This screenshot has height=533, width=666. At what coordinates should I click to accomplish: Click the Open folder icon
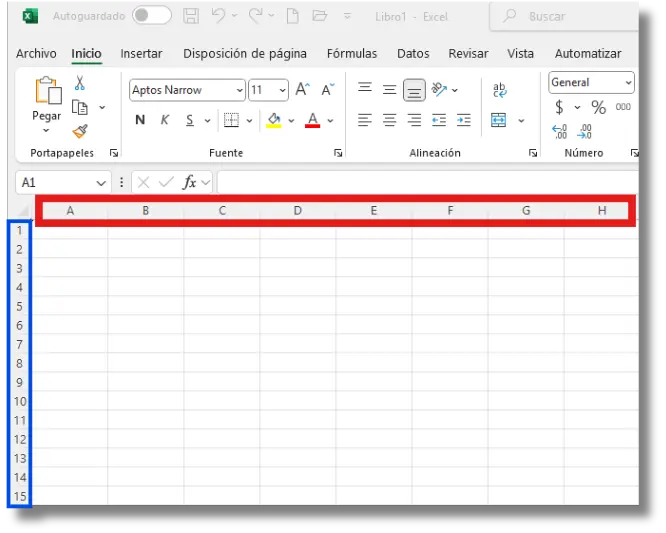pyautogui.click(x=319, y=16)
